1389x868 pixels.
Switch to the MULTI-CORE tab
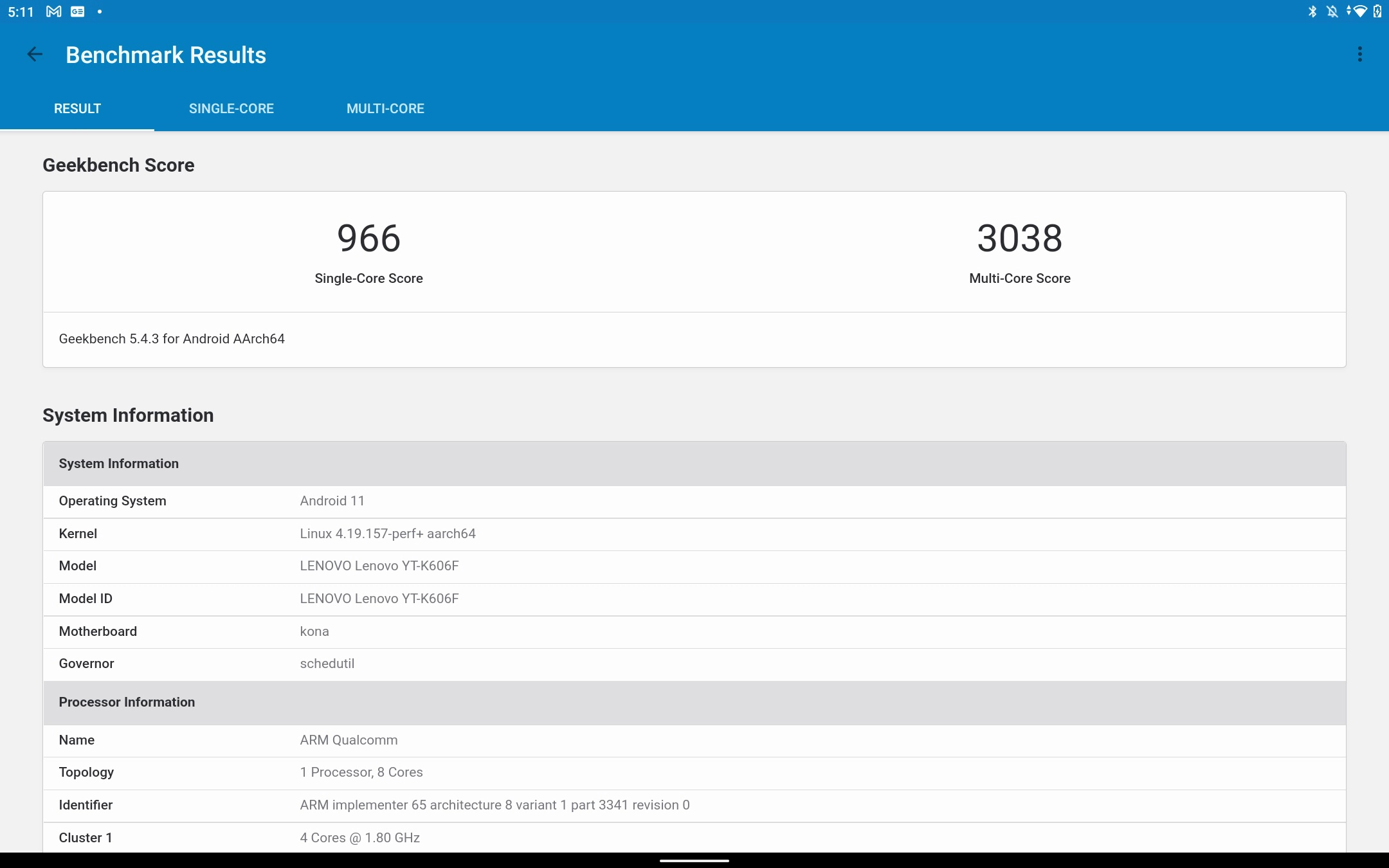[x=385, y=109]
